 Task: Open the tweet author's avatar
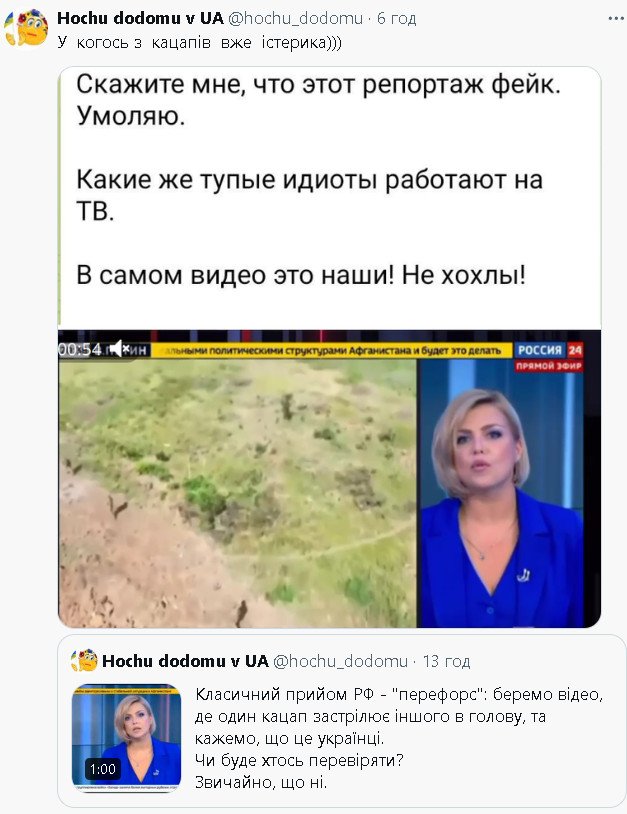[26, 28]
